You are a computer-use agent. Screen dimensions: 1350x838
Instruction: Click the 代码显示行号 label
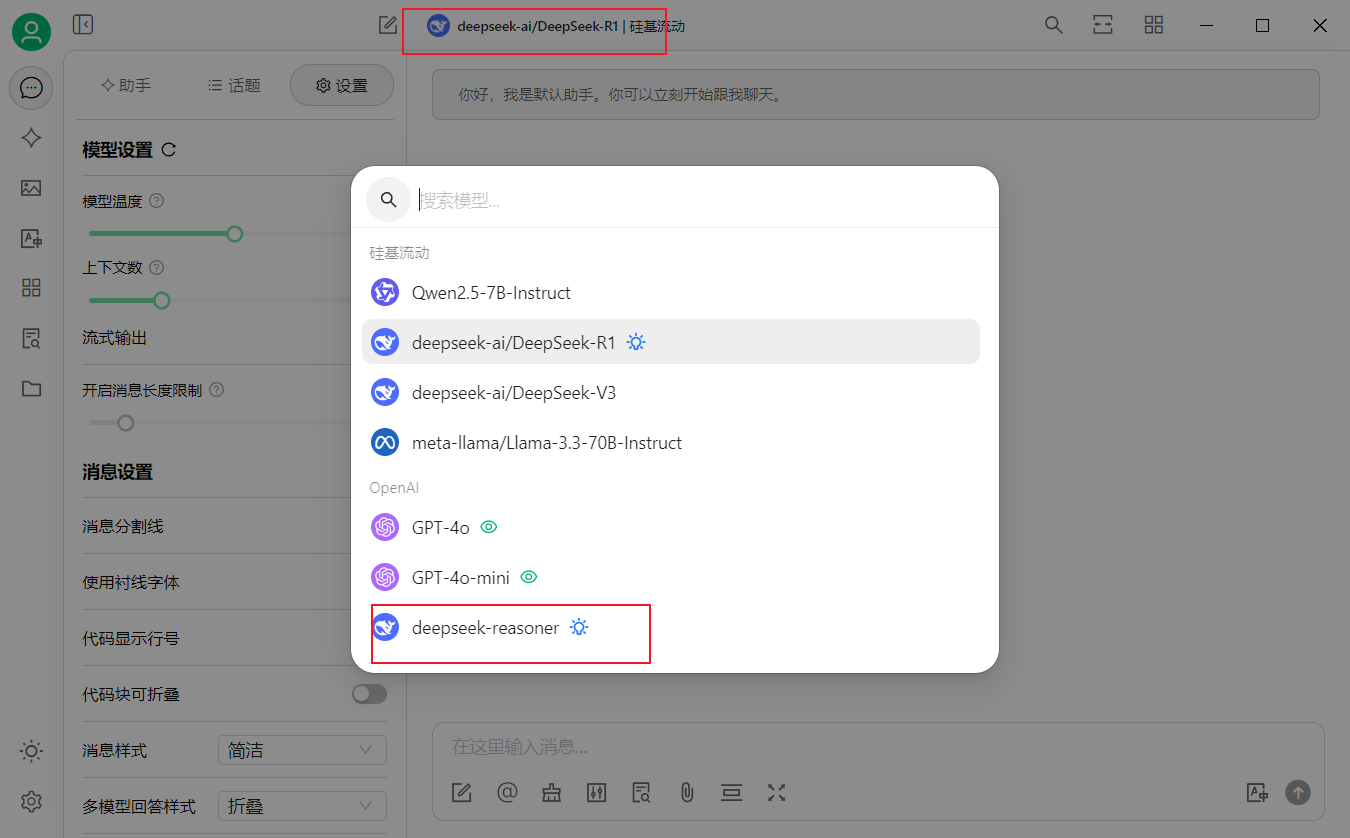pos(130,638)
